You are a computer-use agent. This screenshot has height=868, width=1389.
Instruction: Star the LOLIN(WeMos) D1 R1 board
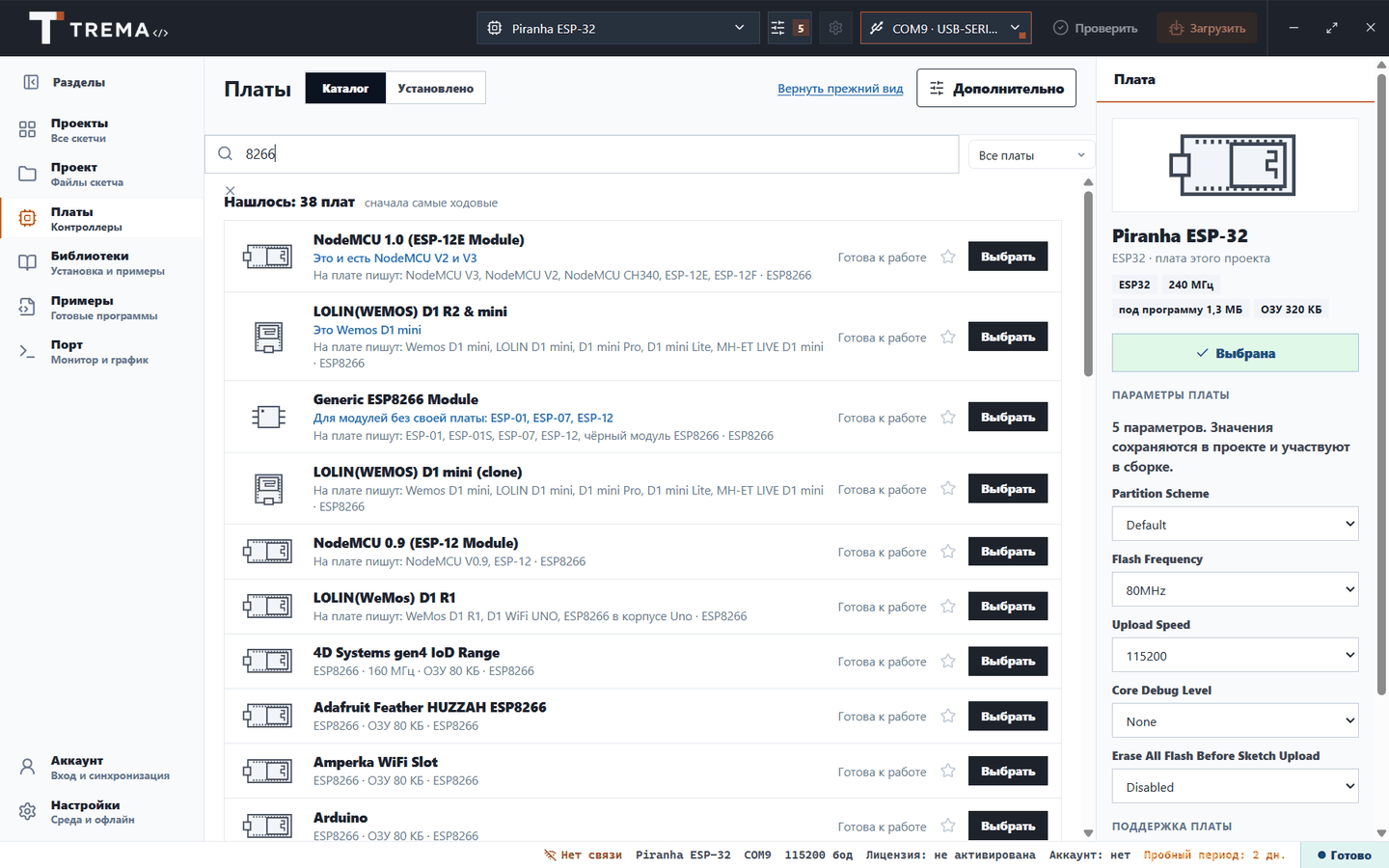pos(948,607)
